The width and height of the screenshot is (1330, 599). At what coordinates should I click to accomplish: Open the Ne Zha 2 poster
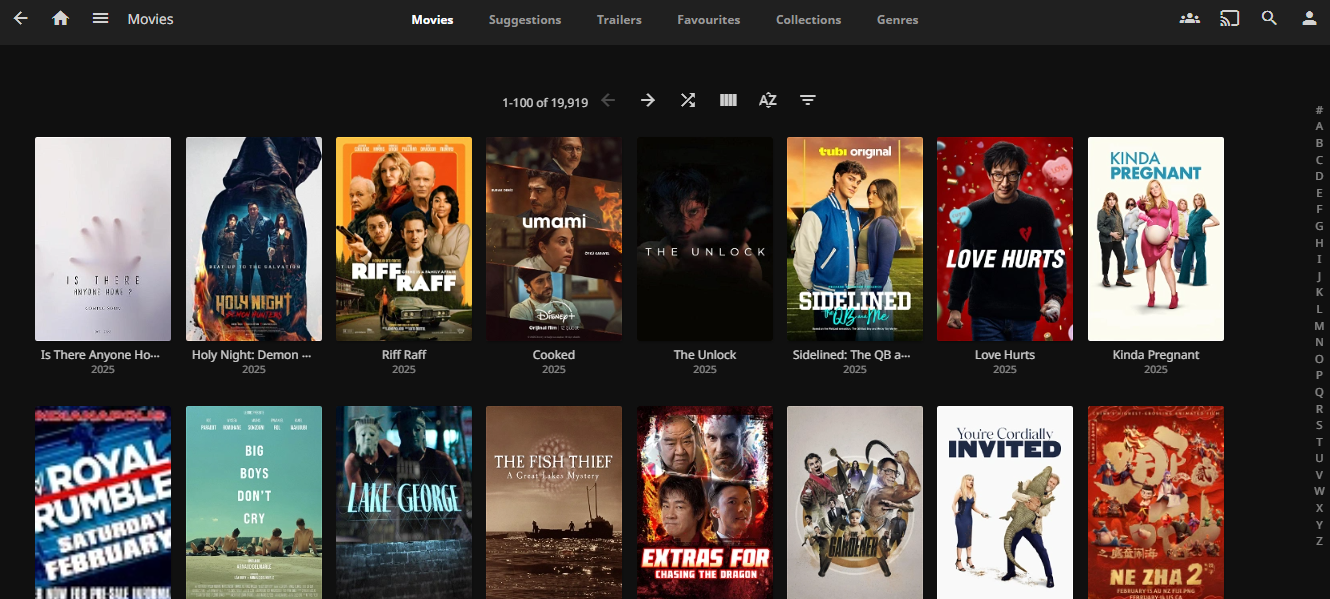click(1156, 502)
